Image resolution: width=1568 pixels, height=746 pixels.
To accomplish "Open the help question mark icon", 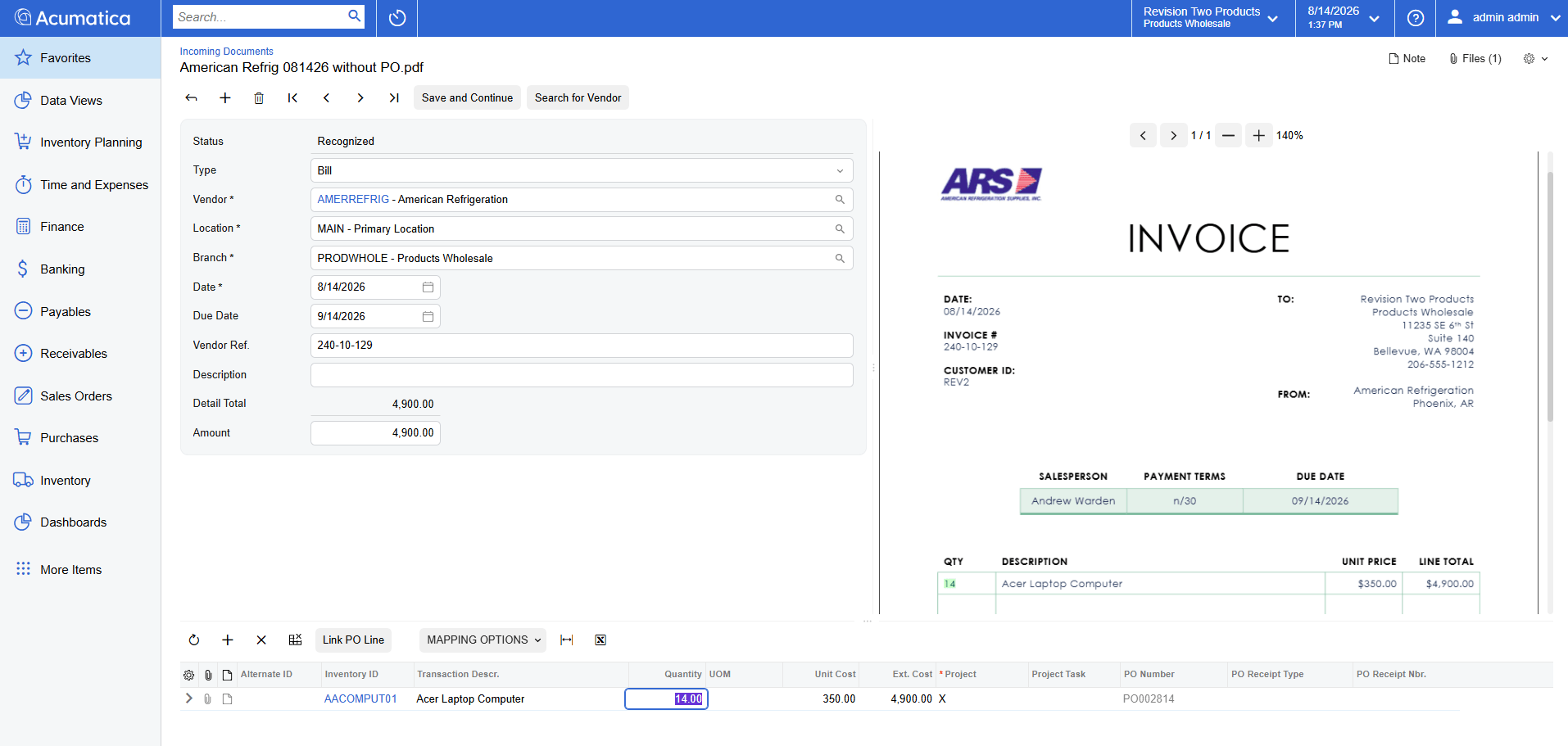I will pos(1415,18).
